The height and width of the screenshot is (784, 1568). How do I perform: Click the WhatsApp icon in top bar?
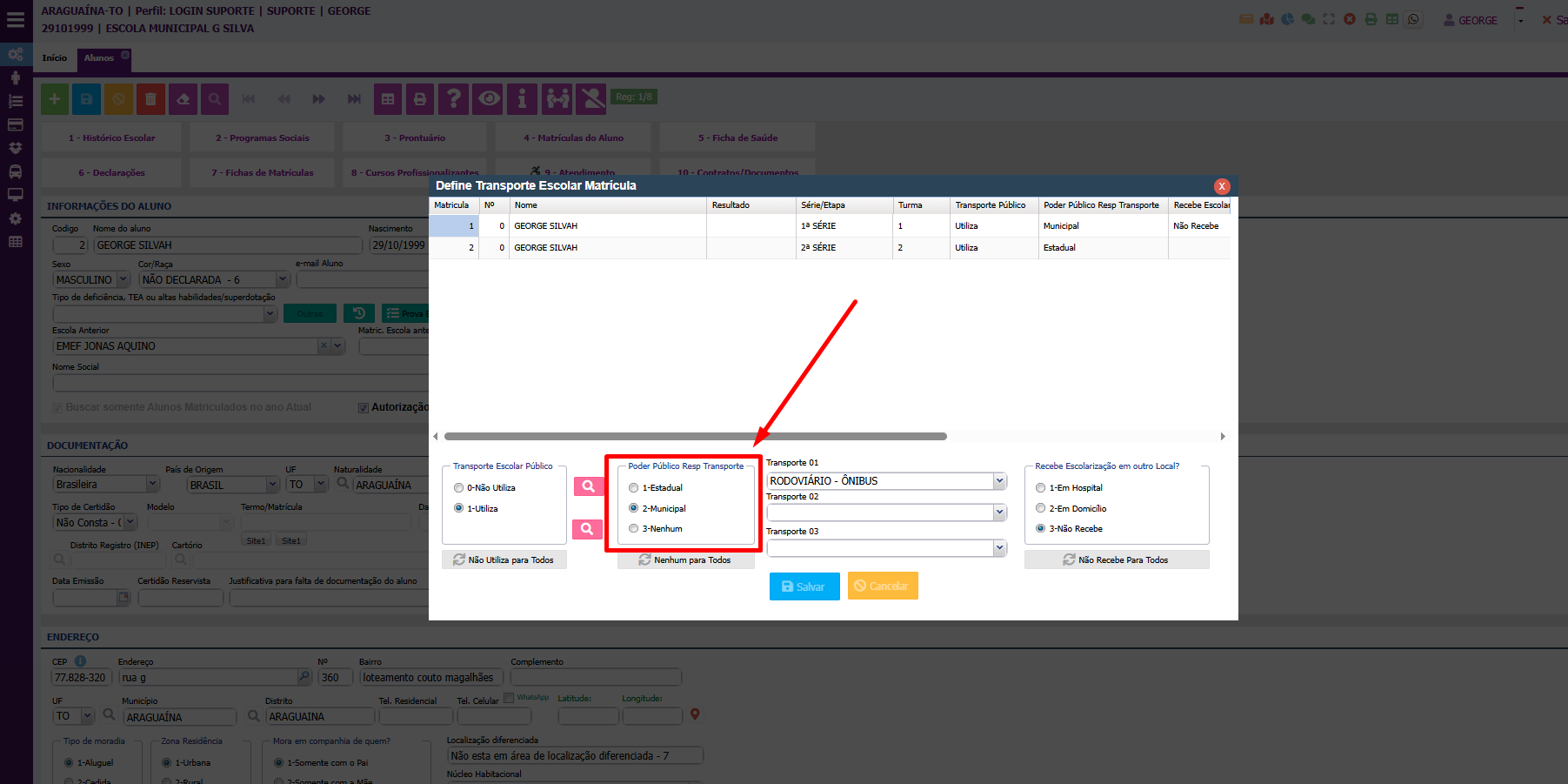pyautogui.click(x=1413, y=19)
